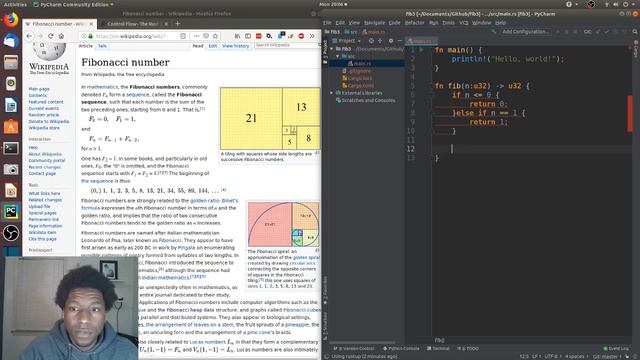Open TODO tool window
The image size is (640, 360).
pyautogui.click(x=468, y=349)
